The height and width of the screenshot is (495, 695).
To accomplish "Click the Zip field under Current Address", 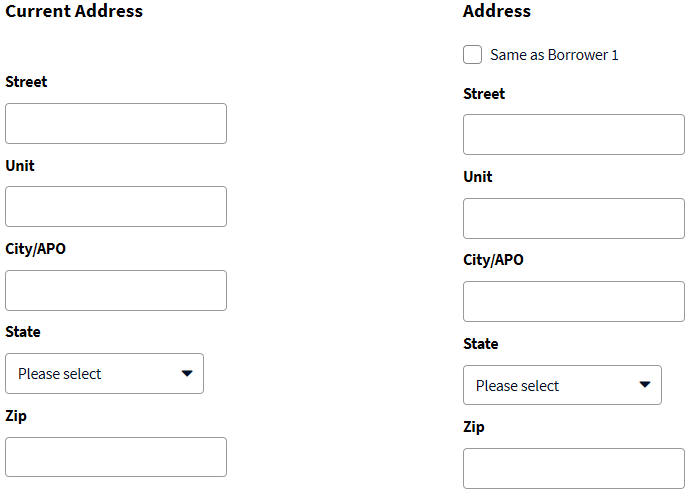I will [116, 457].
